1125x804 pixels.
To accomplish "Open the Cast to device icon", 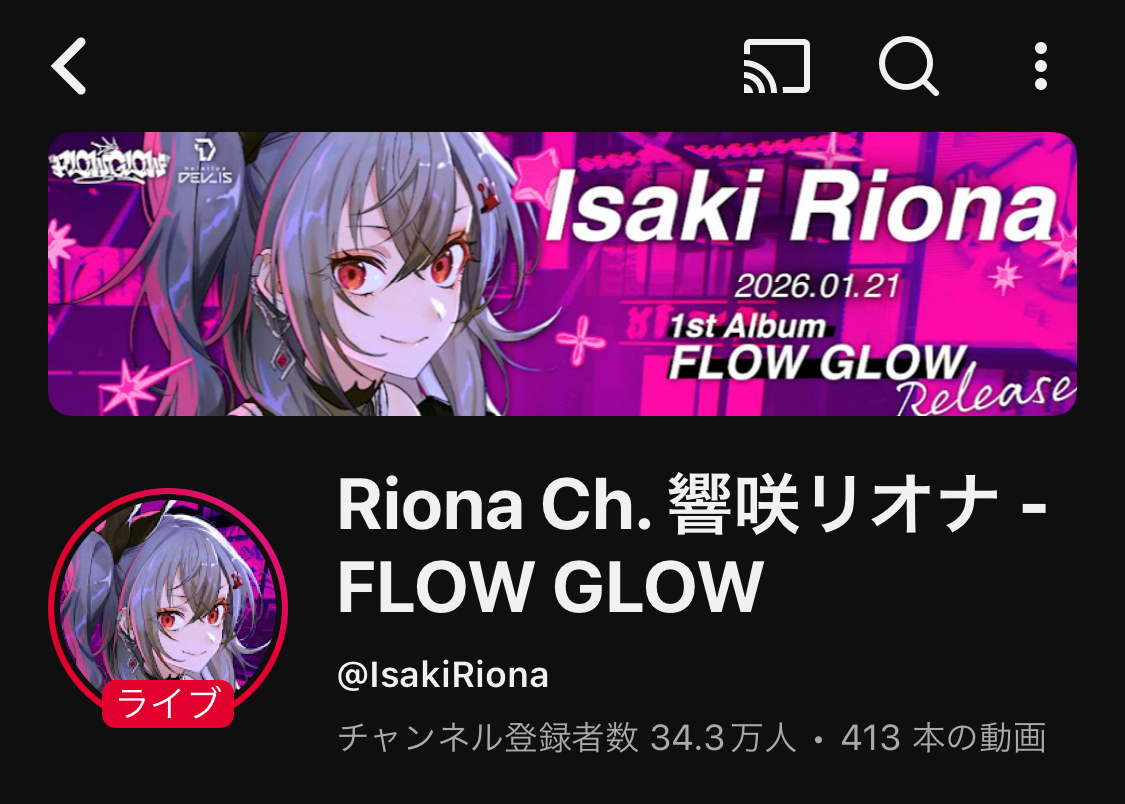I will click(777, 66).
